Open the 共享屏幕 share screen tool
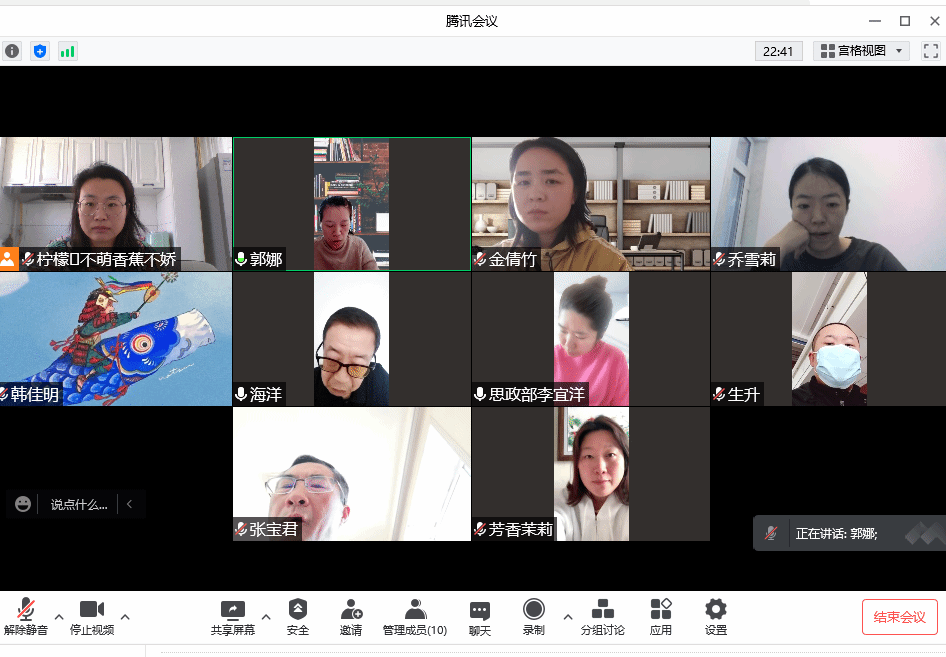This screenshot has height=657, width=946. point(232,617)
